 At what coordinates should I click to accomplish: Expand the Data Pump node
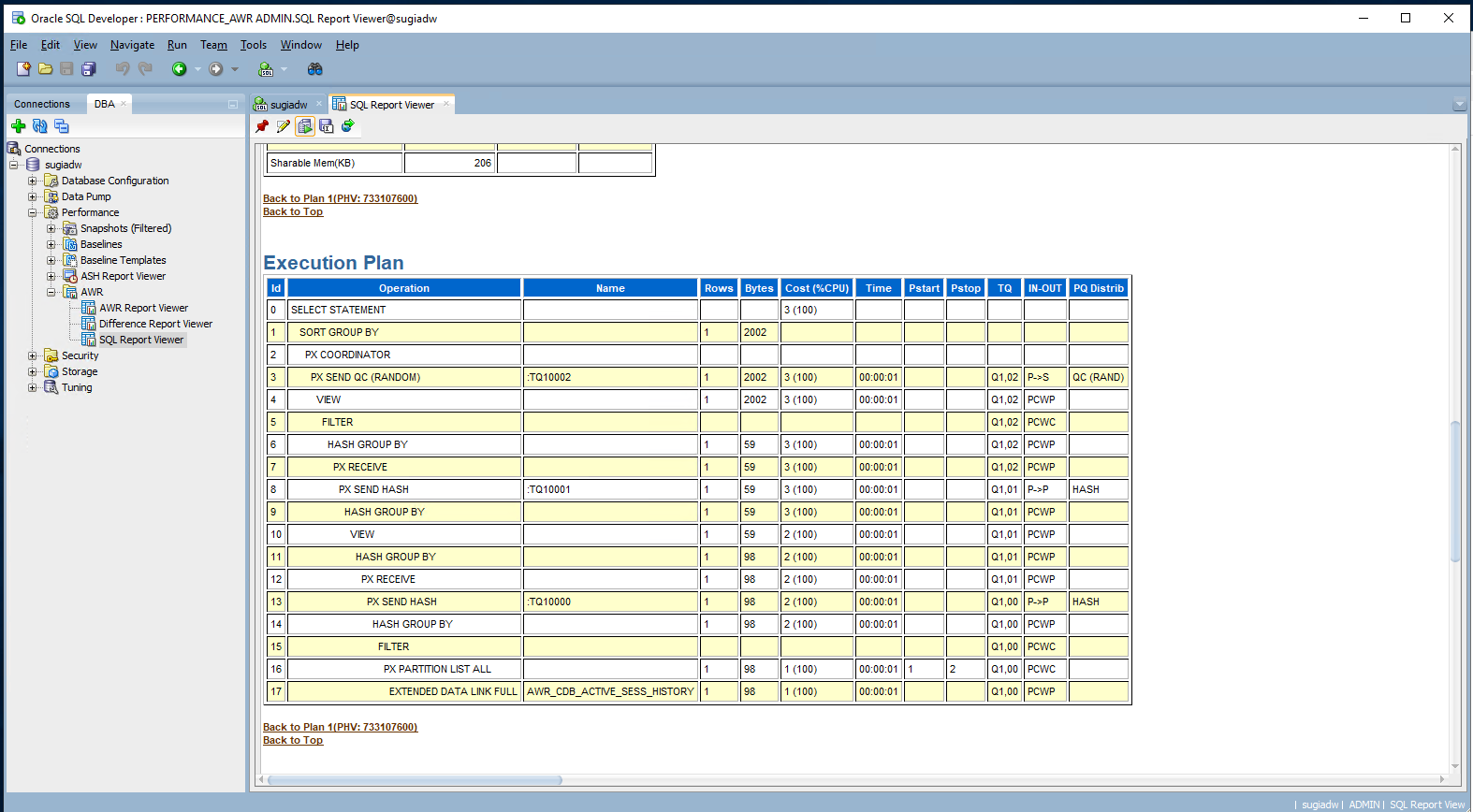point(33,196)
